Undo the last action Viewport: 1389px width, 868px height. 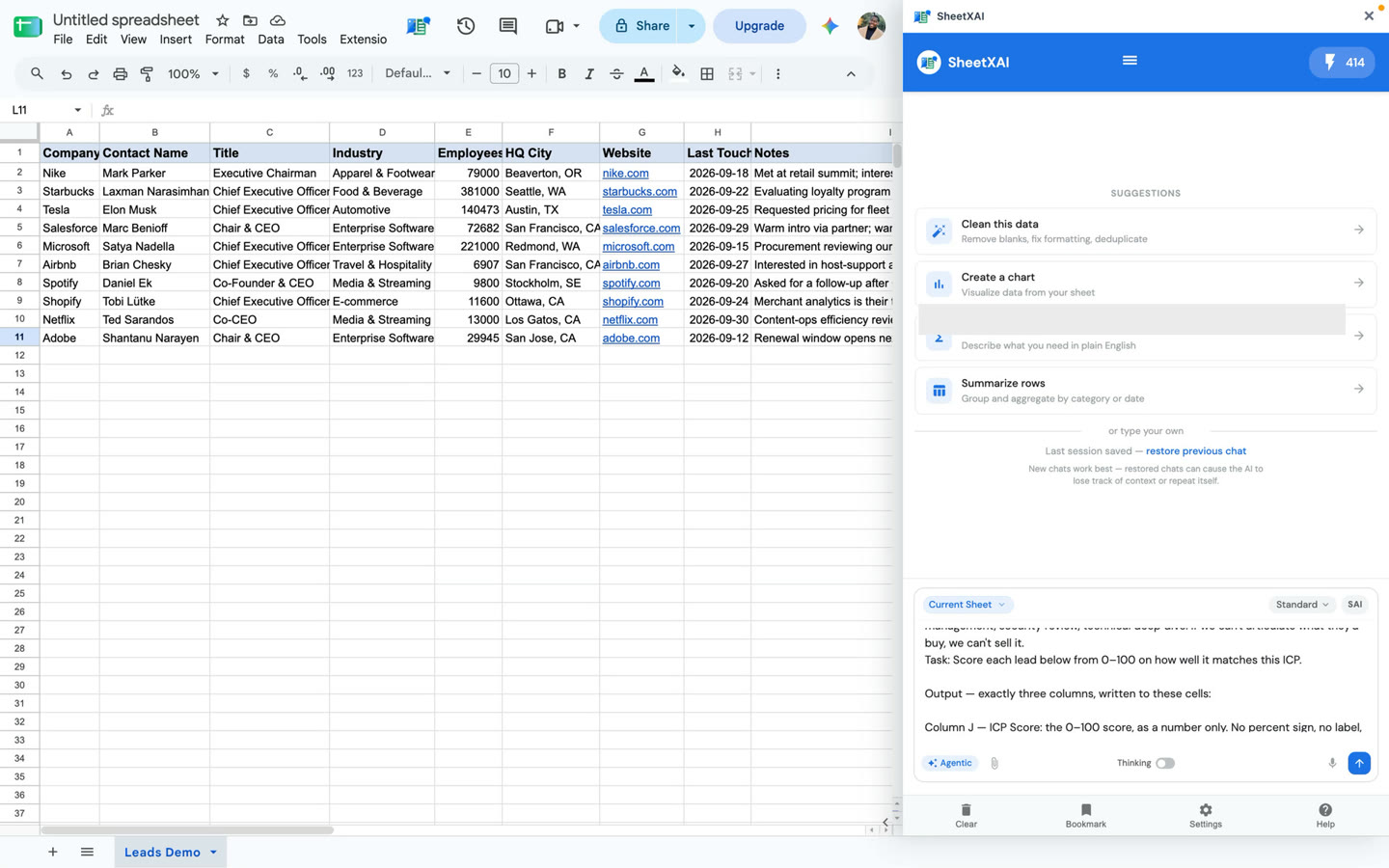pos(66,73)
